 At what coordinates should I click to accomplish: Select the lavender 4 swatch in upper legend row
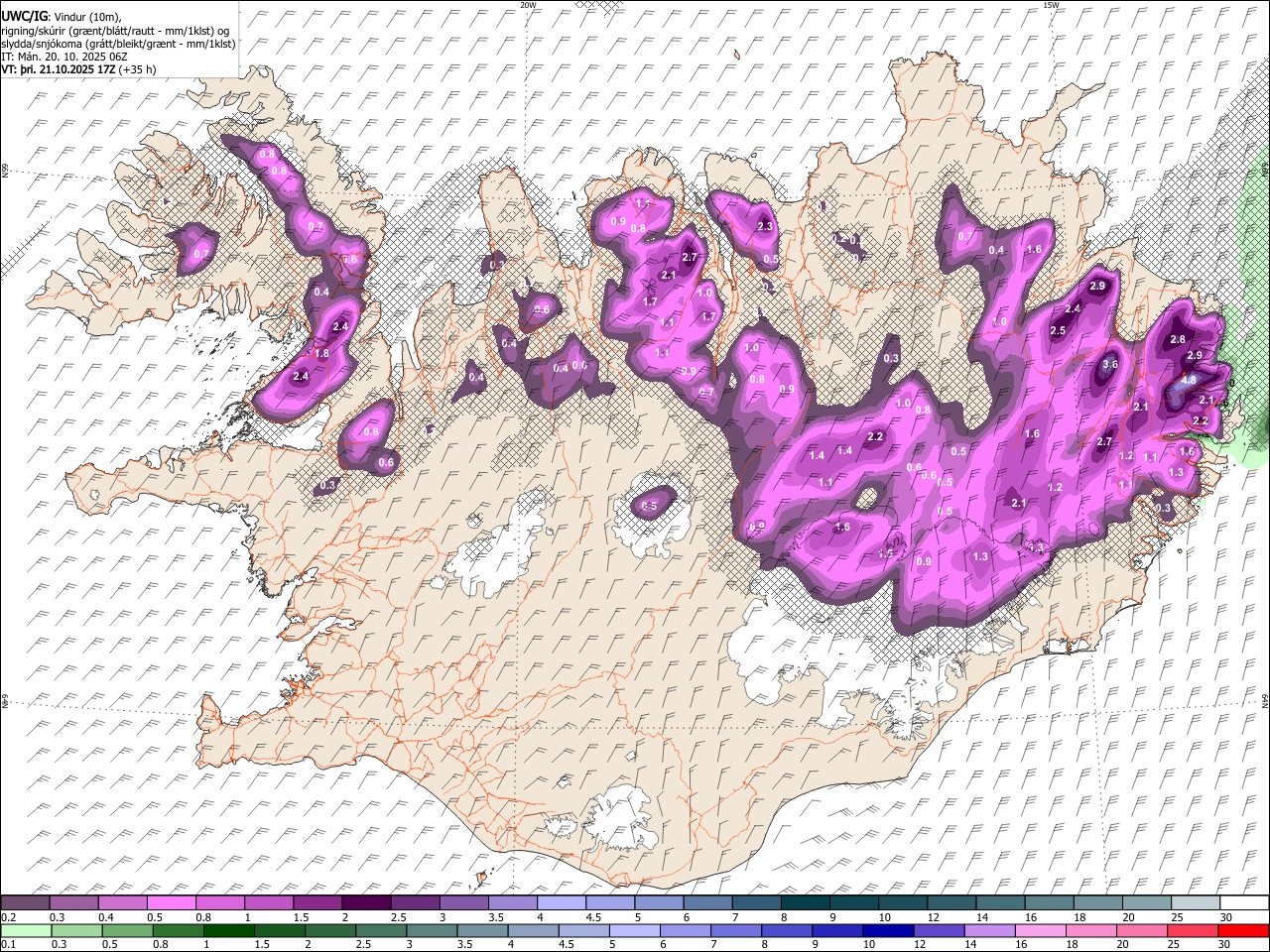pyautogui.click(x=561, y=903)
